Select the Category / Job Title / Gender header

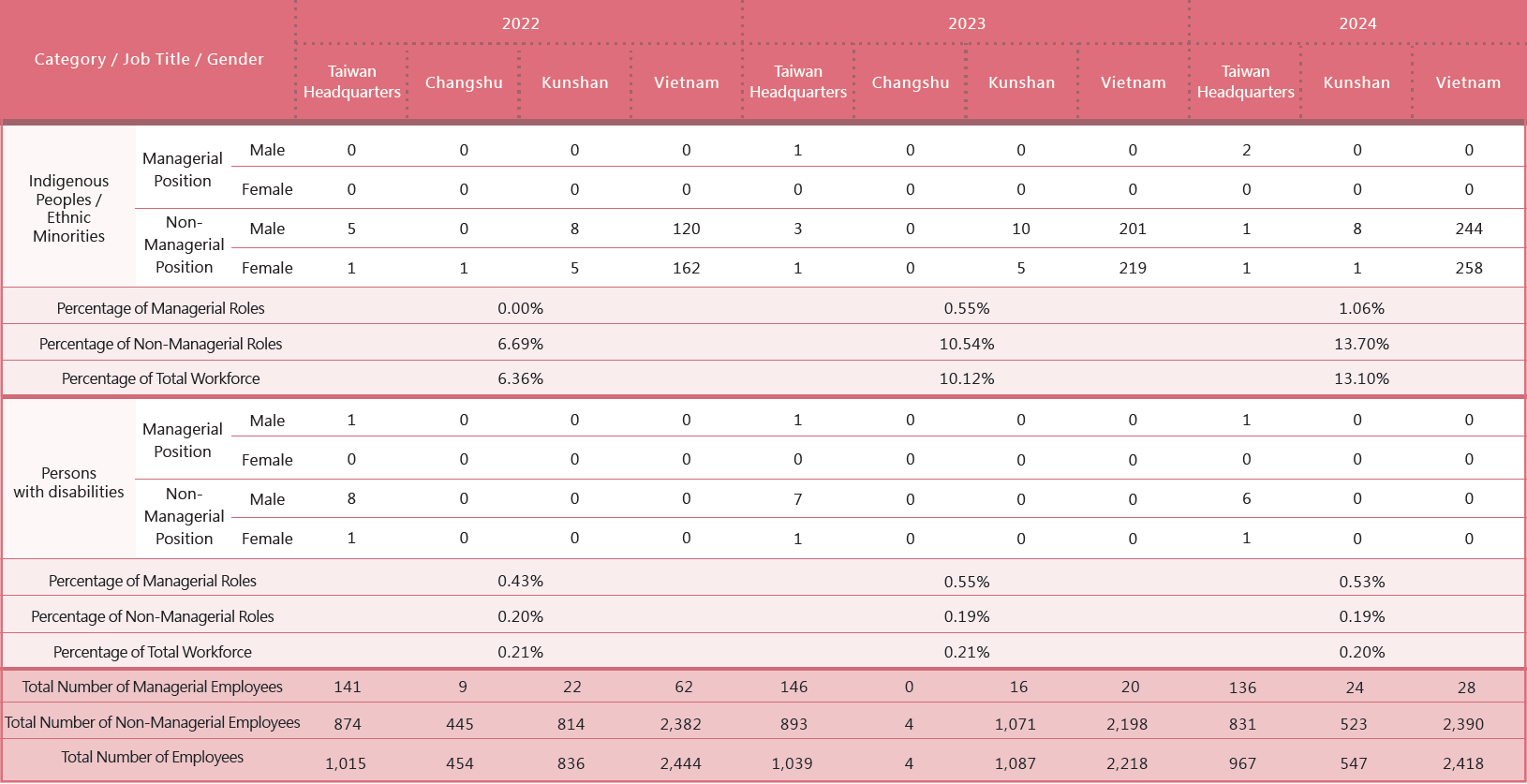pos(149,59)
